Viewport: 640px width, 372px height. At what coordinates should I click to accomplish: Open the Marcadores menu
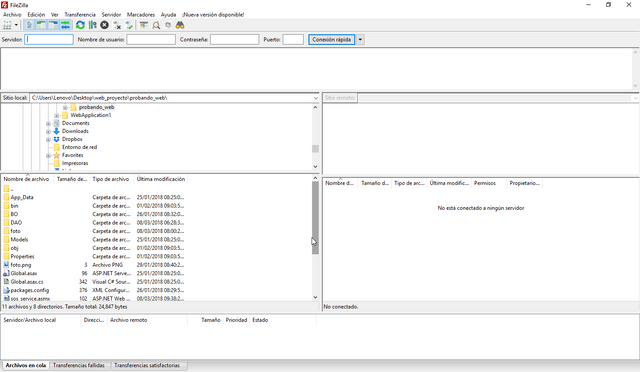pos(141,14)
